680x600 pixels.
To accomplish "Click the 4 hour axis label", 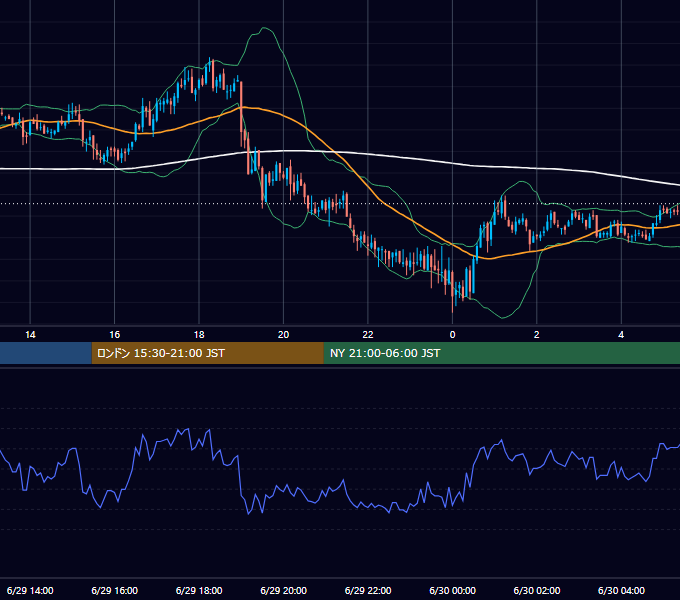I will pyautogui.click(x=621, y=335).
